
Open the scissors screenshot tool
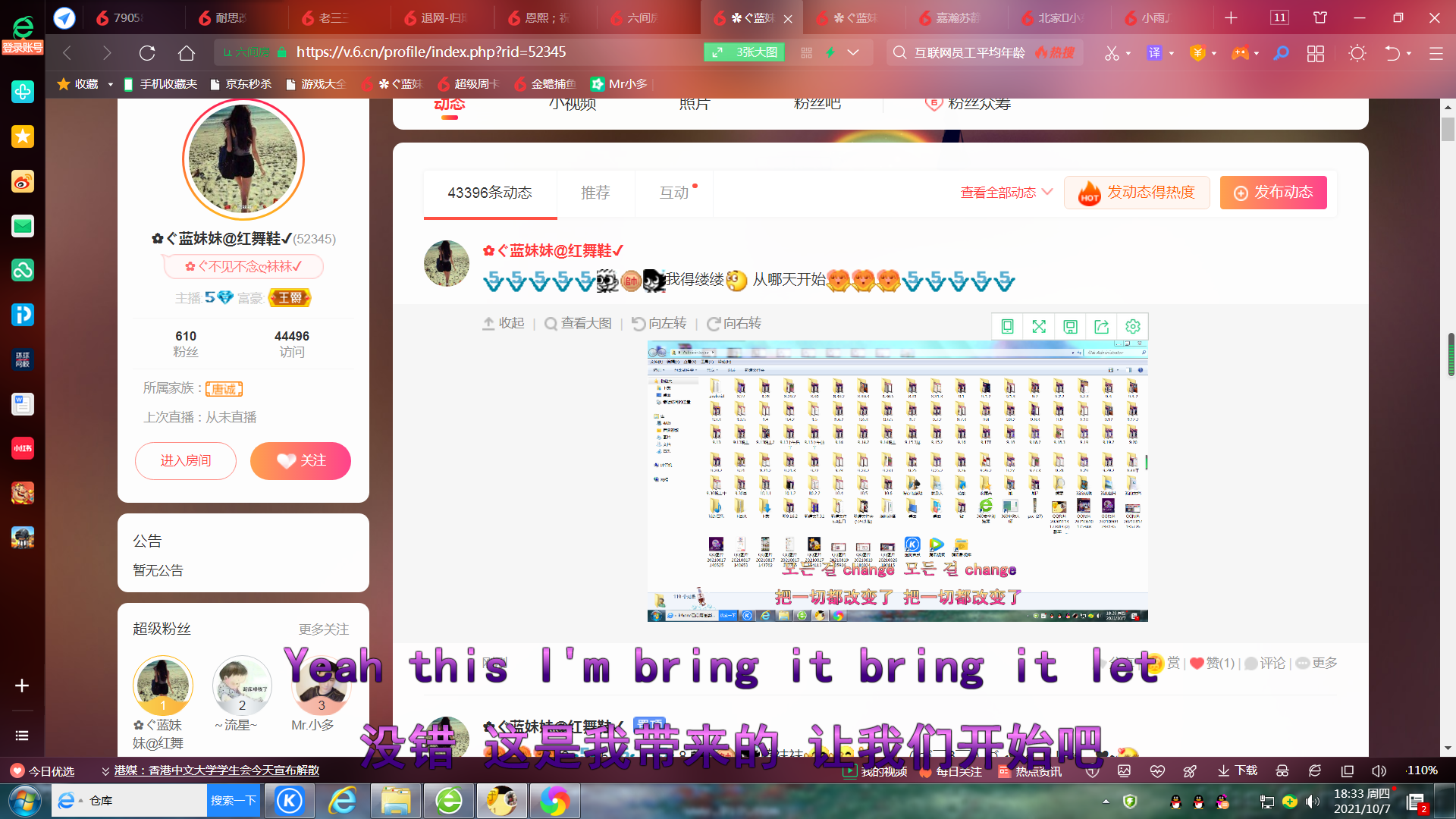click(x=1112, y=53)
